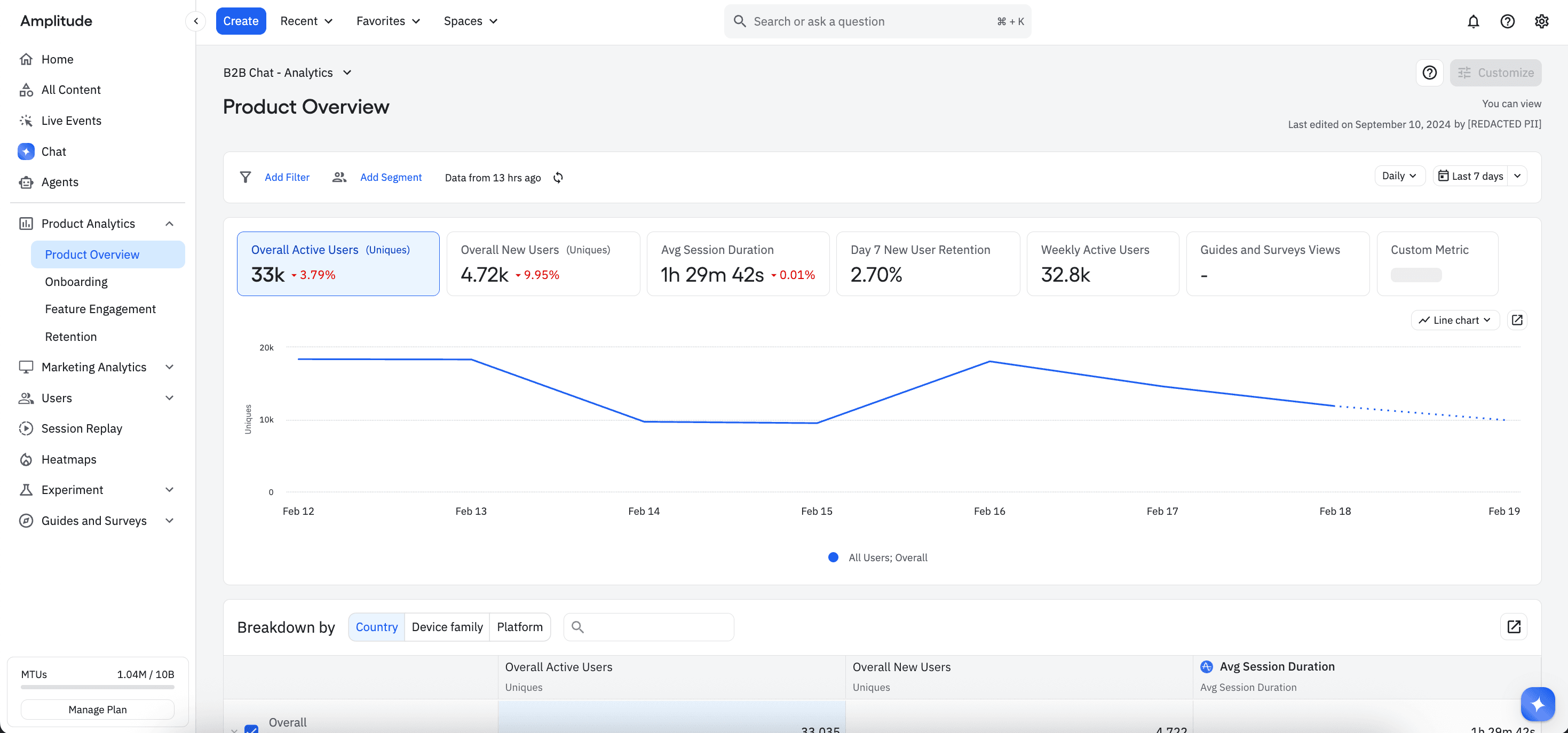Open the Favorites menu

[388, 21]
